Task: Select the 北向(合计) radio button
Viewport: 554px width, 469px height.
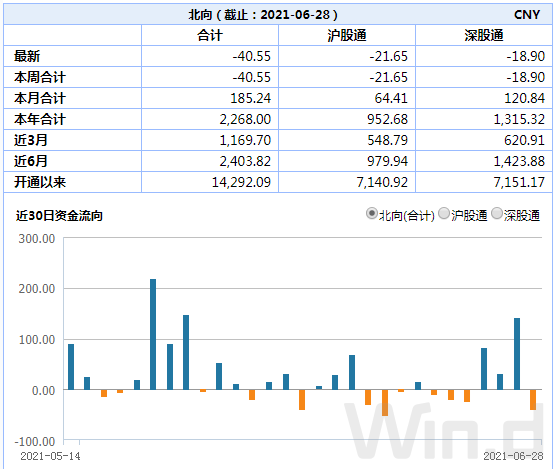Action: pyautogui.click(x=371, y=214)
